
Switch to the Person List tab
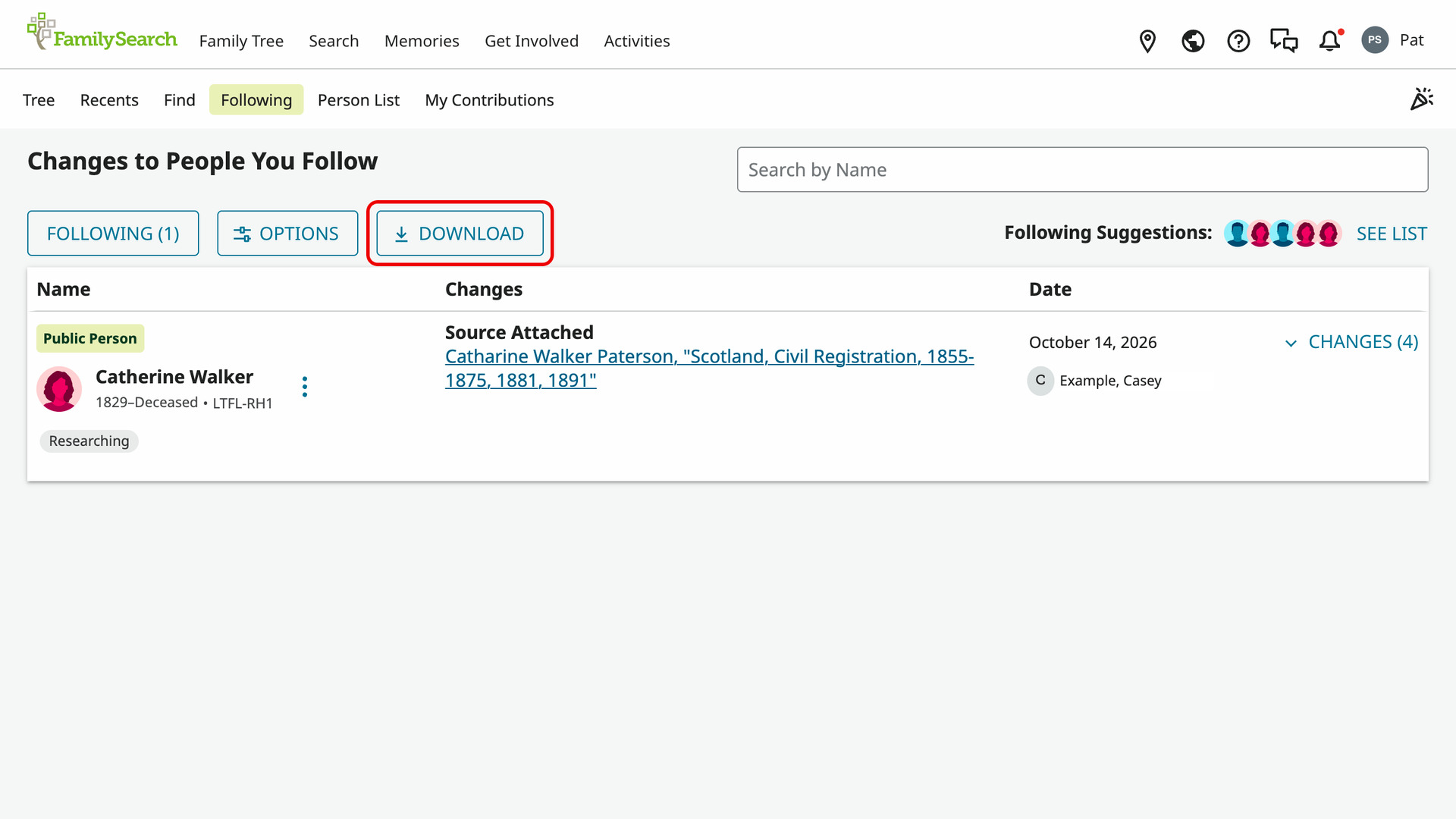pos(359,100)
